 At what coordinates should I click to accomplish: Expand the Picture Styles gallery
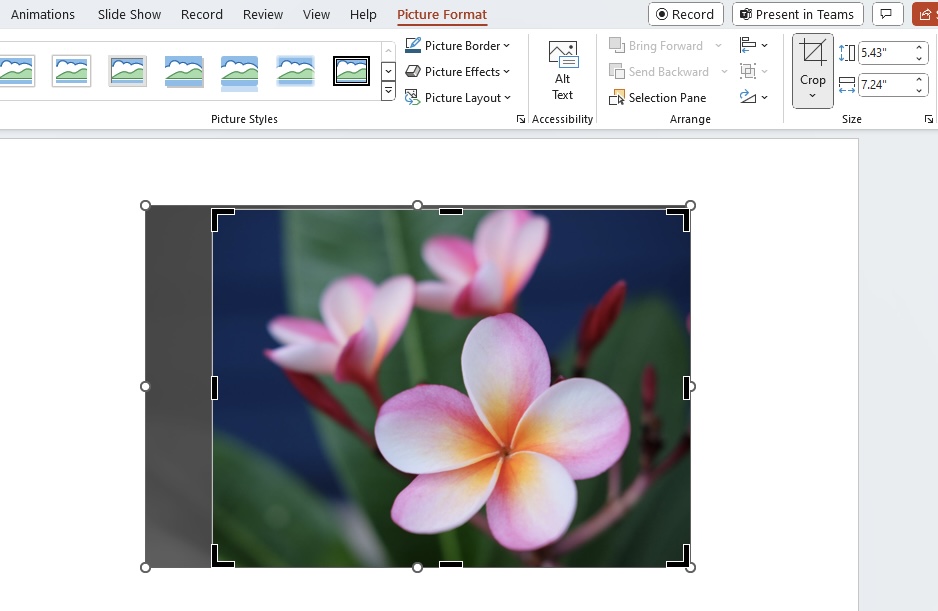click(388, 91)
